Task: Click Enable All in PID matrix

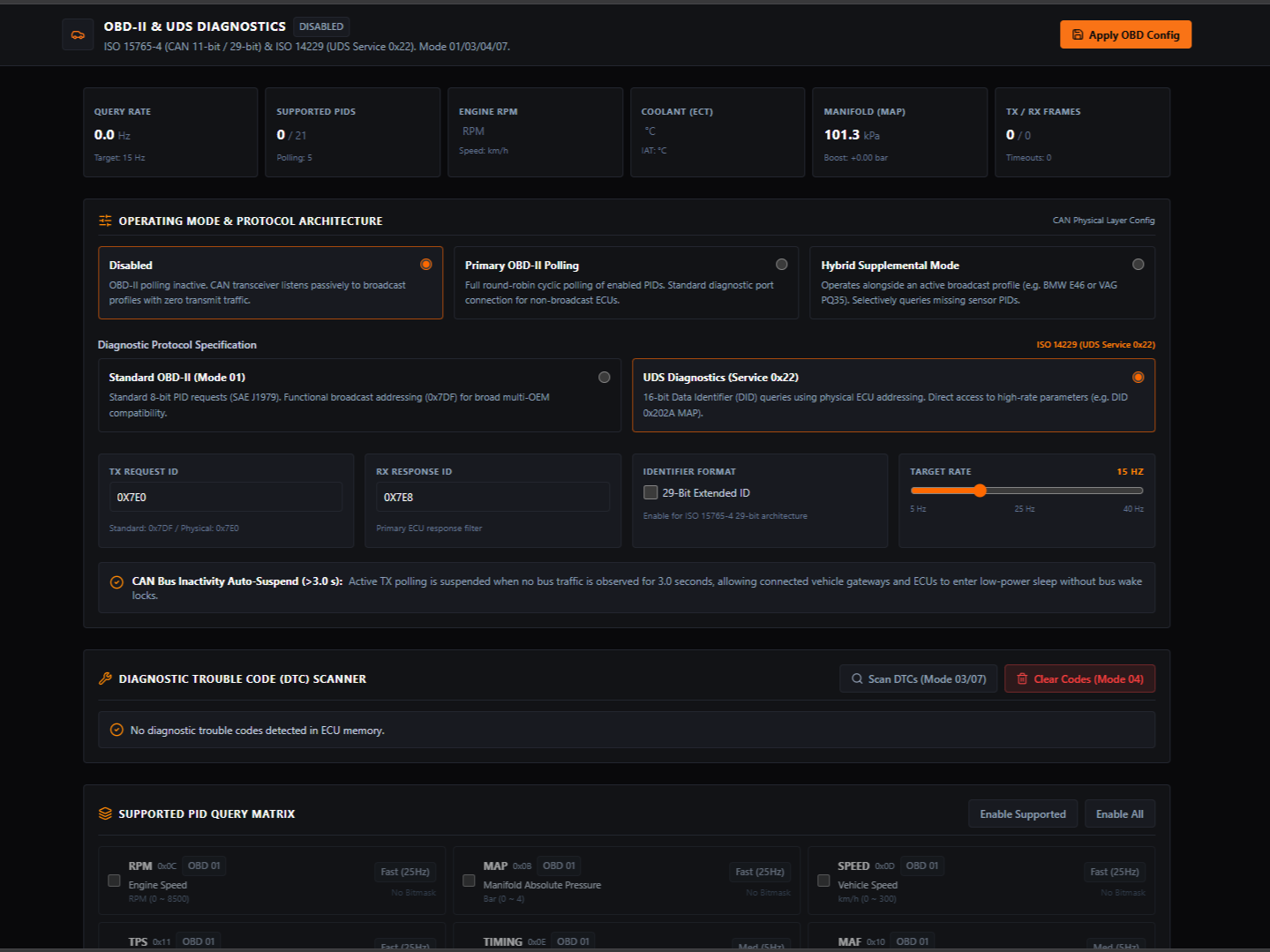Action: pos(1120,814)
